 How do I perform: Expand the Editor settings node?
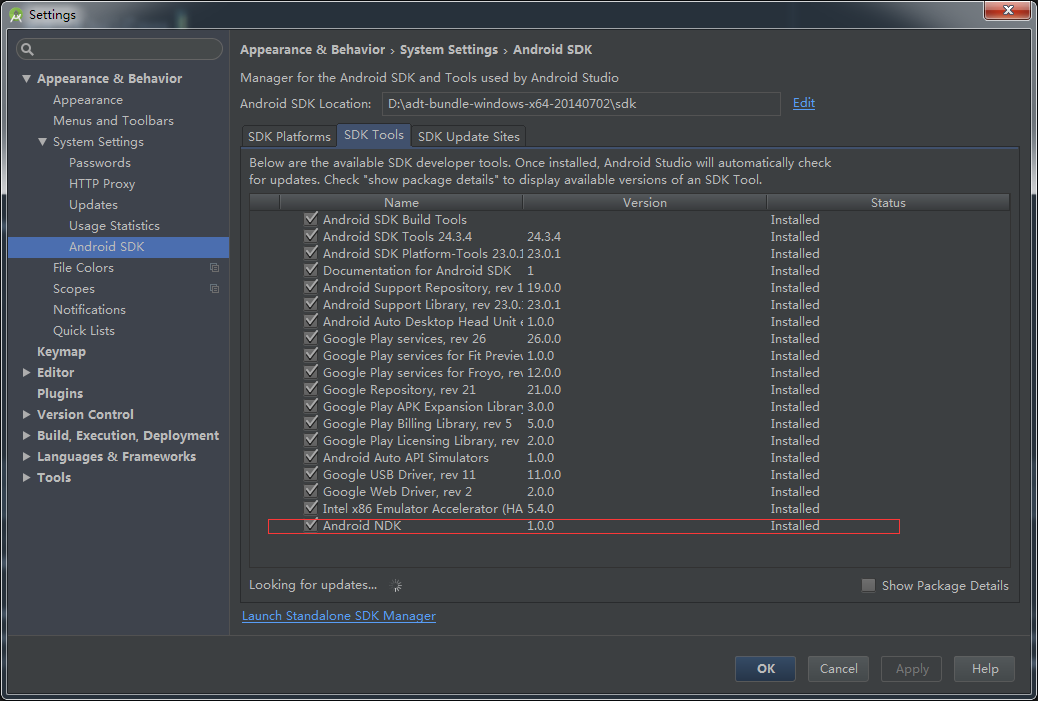pos(26,373)
